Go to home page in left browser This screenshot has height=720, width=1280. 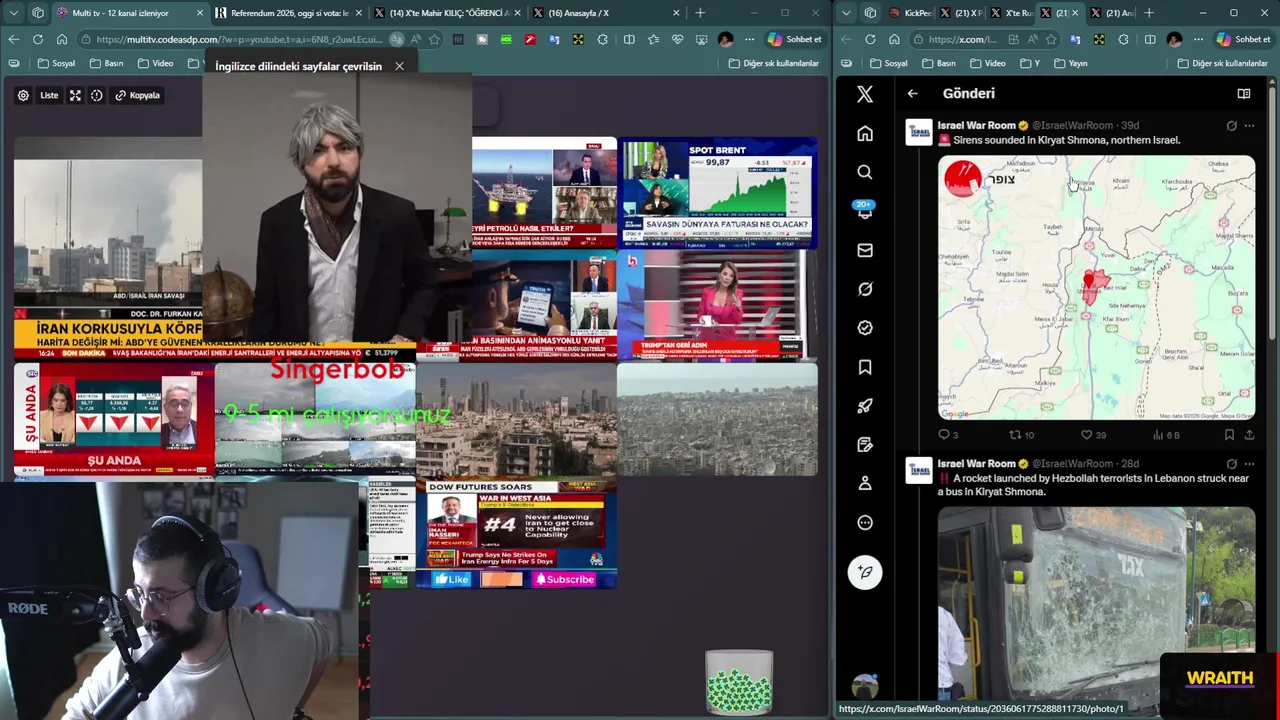coord(61,39)
